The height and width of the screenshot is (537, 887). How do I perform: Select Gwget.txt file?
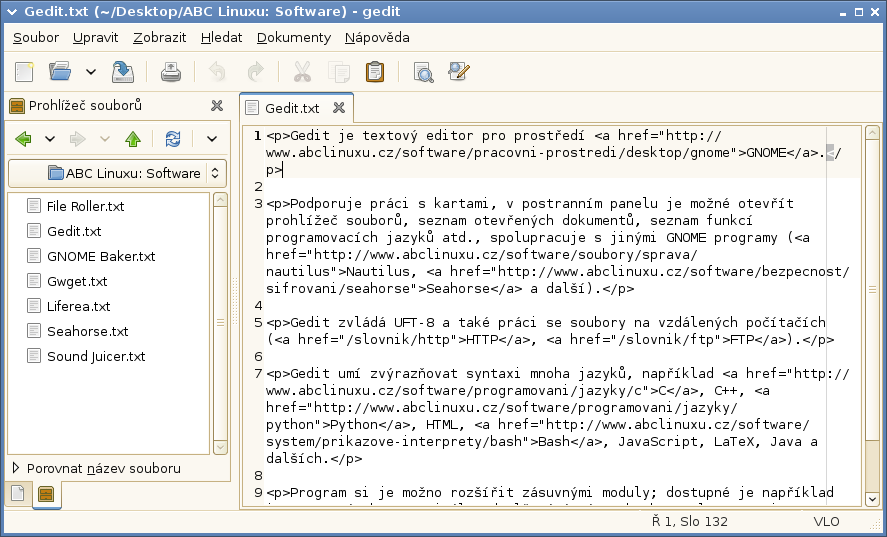point(77,281)
